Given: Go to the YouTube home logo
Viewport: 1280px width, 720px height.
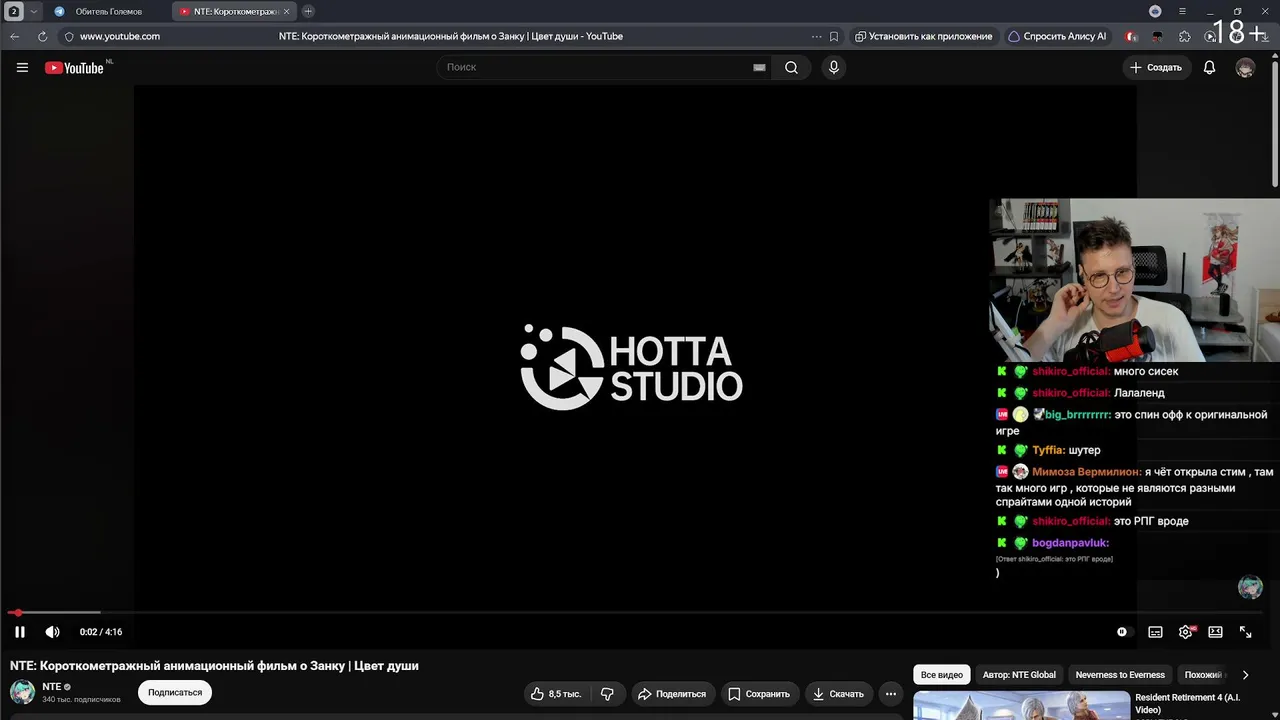Looking at the screenshot, I should (74, 68).
